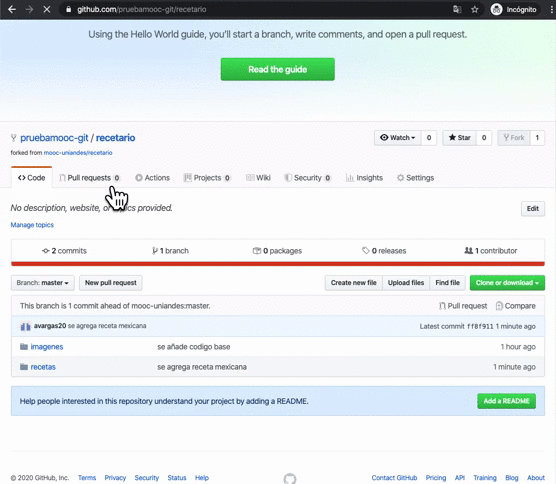Open the Watch dropdown
The width and height of the screenshot is (556, 484).
397,138
